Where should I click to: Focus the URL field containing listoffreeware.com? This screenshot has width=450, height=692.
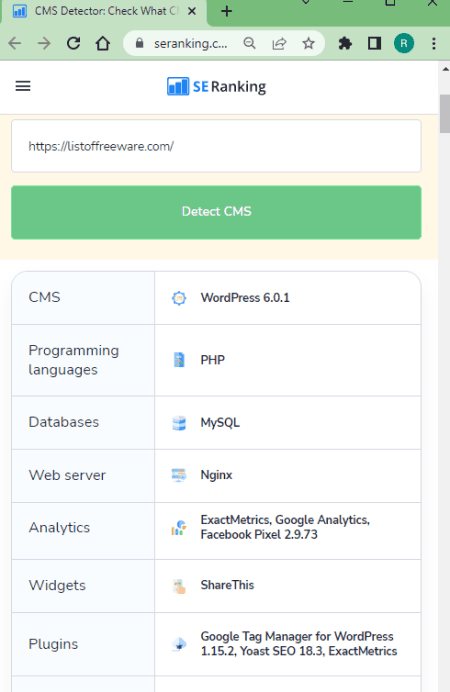click(x=216, y=146)
